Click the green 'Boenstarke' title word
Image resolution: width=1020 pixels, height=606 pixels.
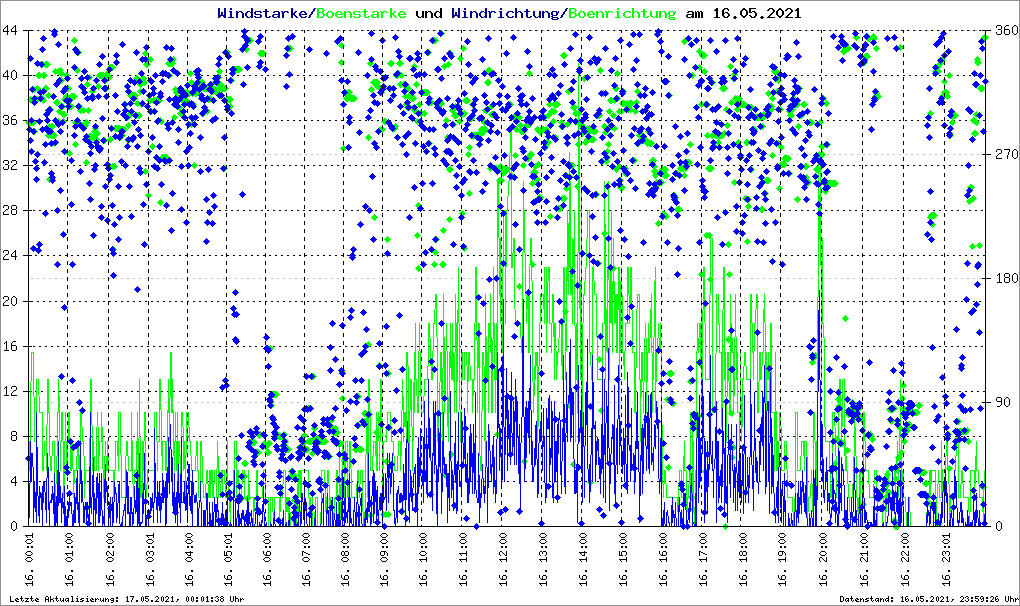(x=362, y=14)
